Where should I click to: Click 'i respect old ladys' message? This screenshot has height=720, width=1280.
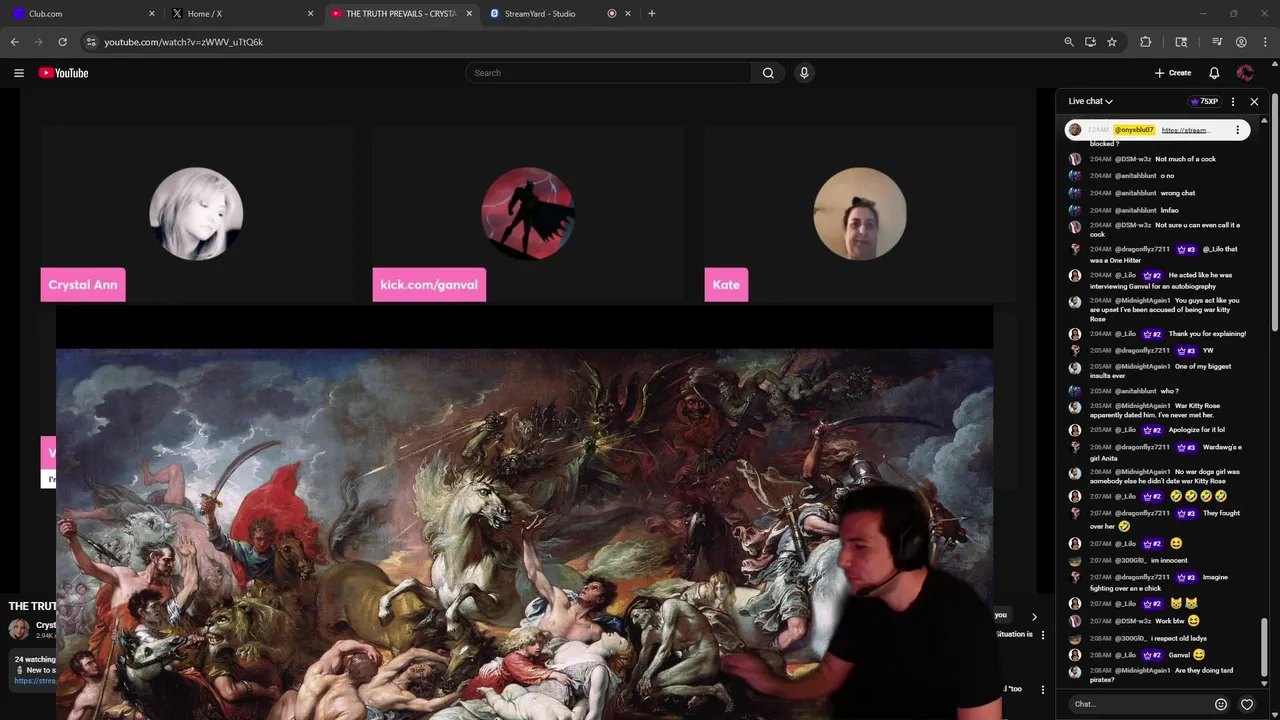click(1179, 638)
